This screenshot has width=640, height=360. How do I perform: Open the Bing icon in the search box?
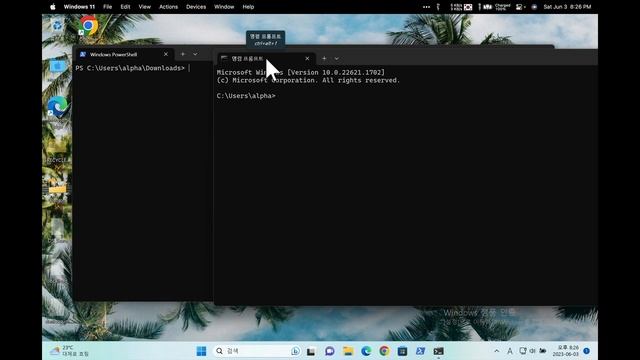295,351
